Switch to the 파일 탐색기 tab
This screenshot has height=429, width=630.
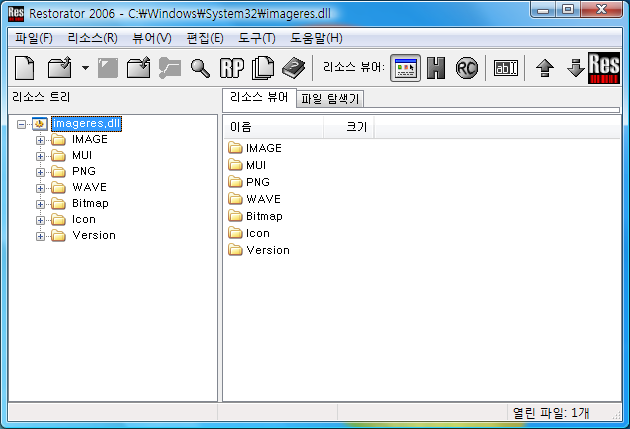(330, 99)
